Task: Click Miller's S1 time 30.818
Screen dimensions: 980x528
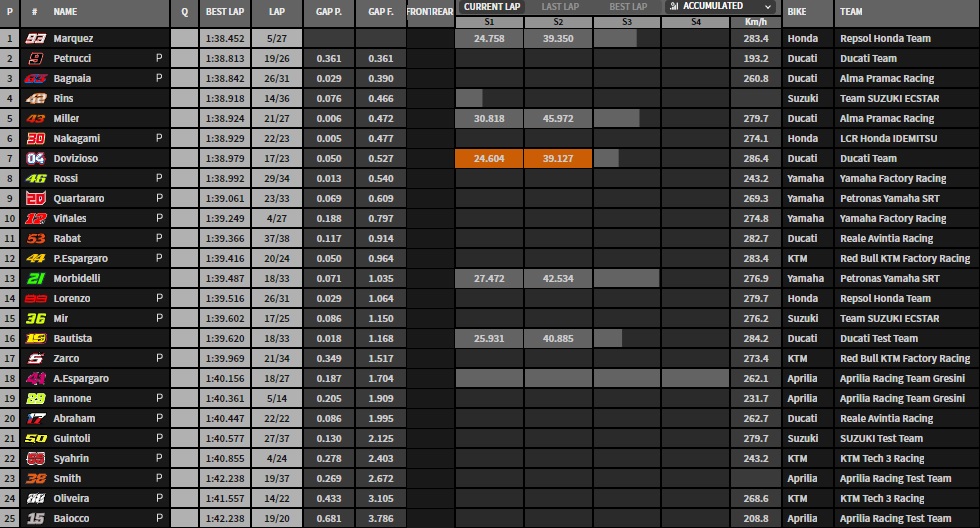Action: point(489,119)
